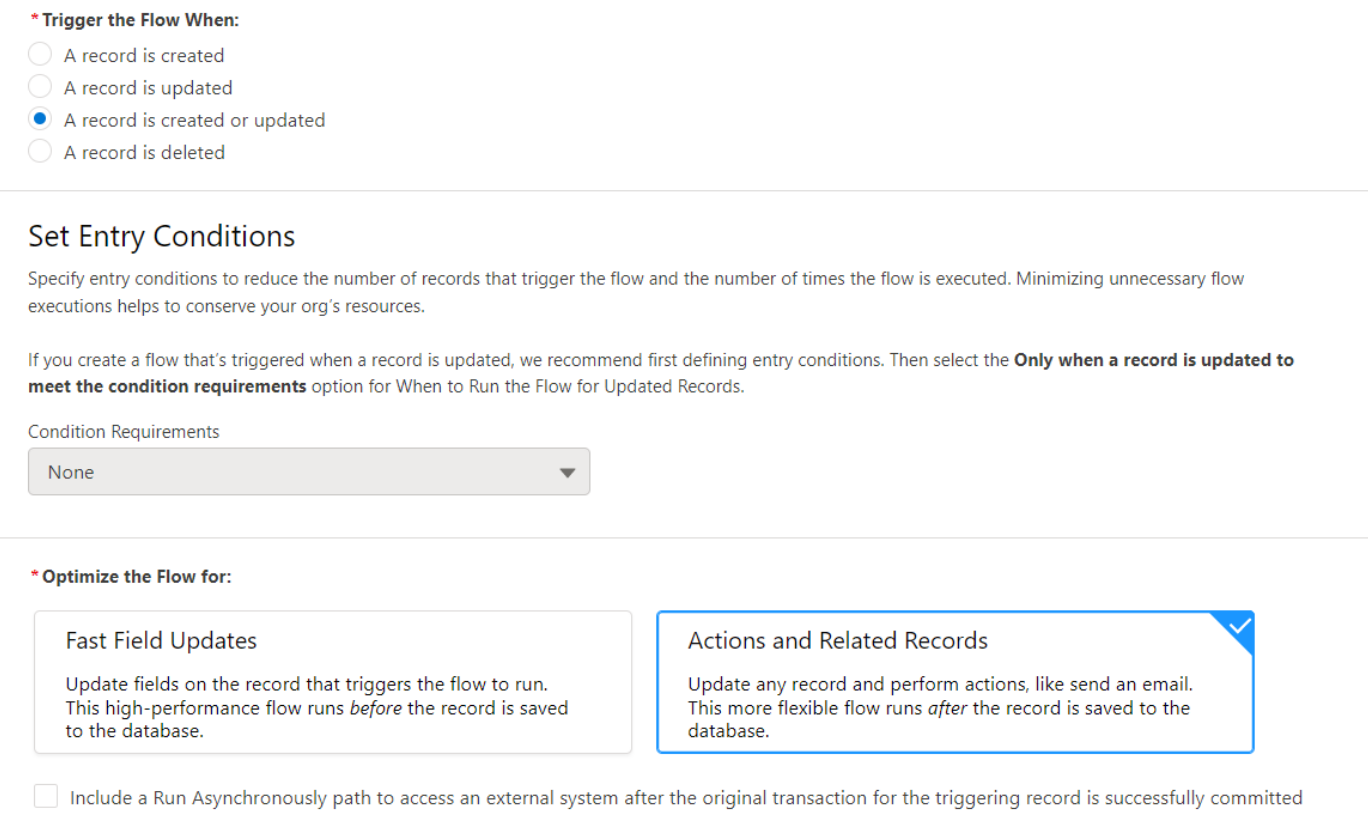
Task: Click the Condition Requirements dropdown arrow
Action: [x=567, y=473]
